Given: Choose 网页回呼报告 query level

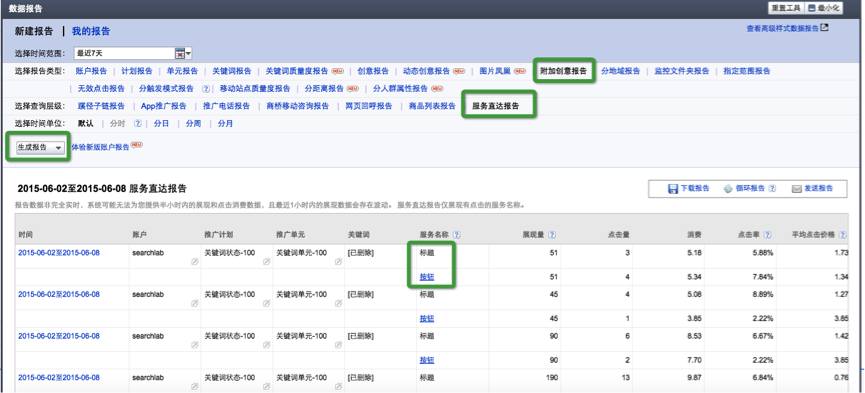Looking at the screenshot, I should tap(369, 106).
